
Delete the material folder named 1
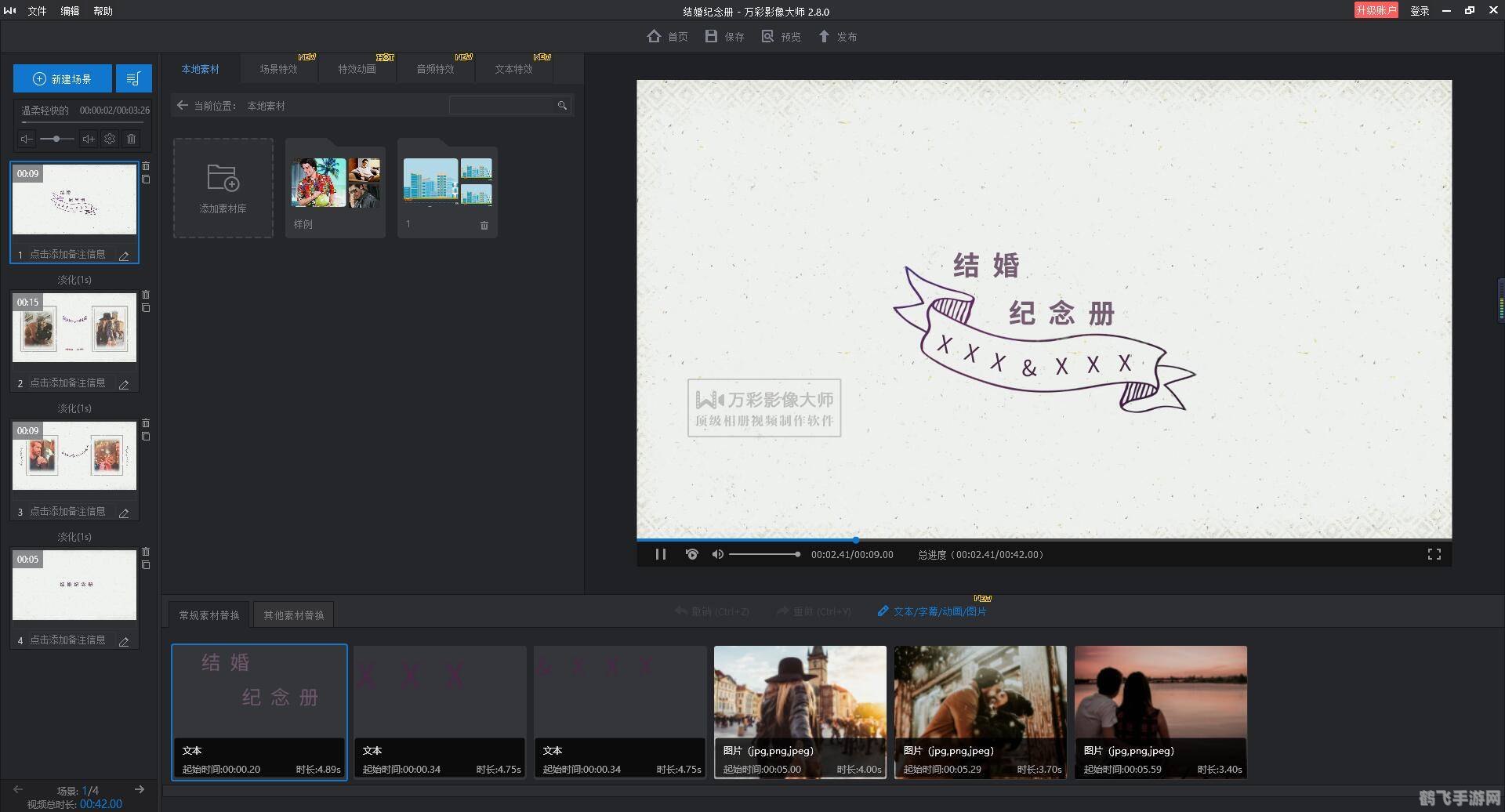484,225
